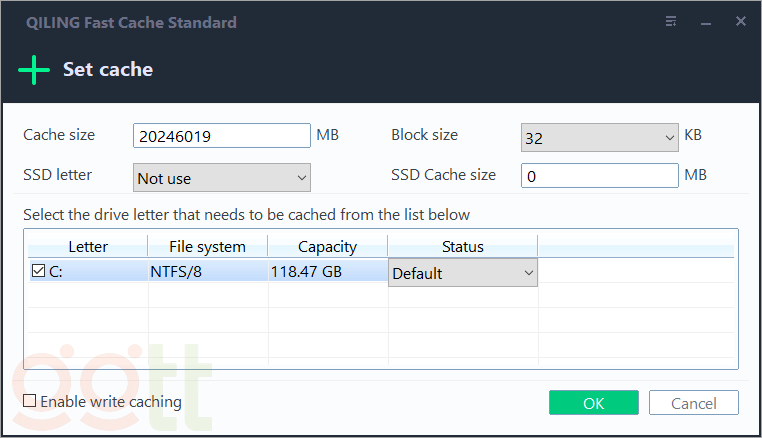Open the title bar menu icon
The height and width of the screenshot is (438, 762).
coord(669,21)
